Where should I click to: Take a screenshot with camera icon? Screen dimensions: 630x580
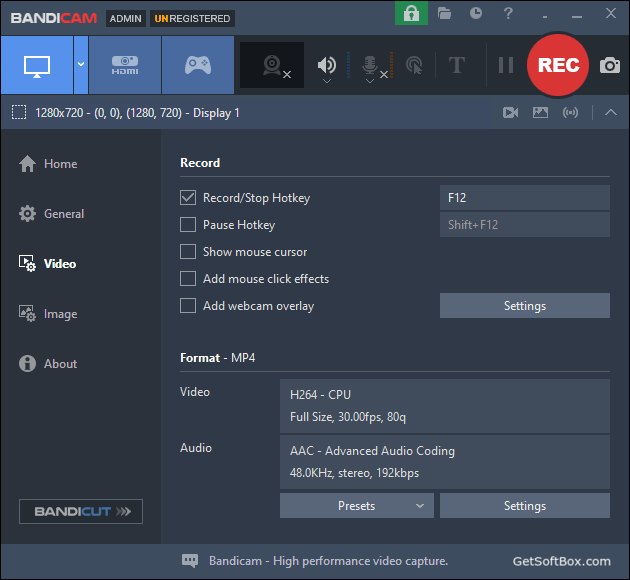610,65
